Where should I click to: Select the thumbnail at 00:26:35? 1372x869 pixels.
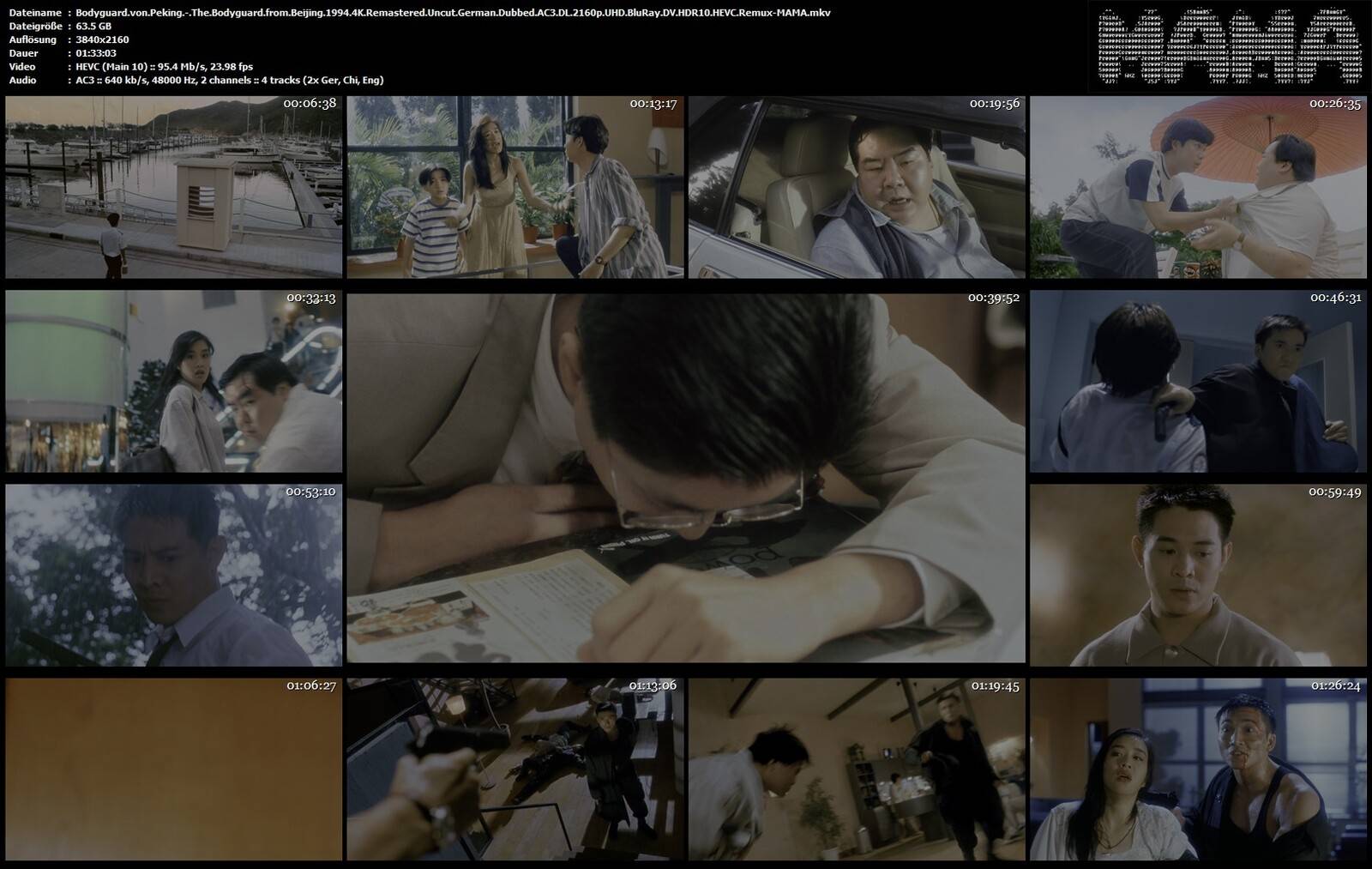1198,187
